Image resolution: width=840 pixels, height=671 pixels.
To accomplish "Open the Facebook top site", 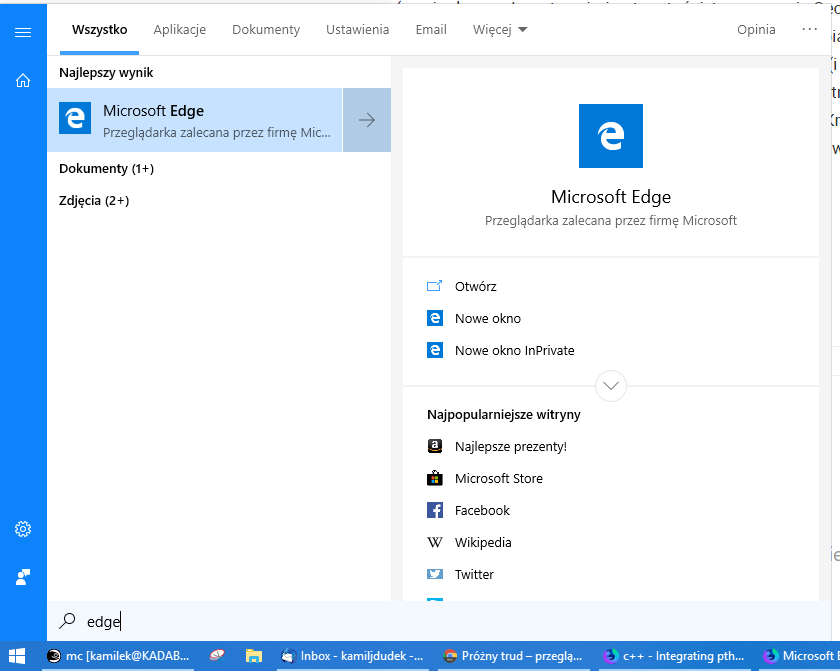I will [x=482, y=510].
